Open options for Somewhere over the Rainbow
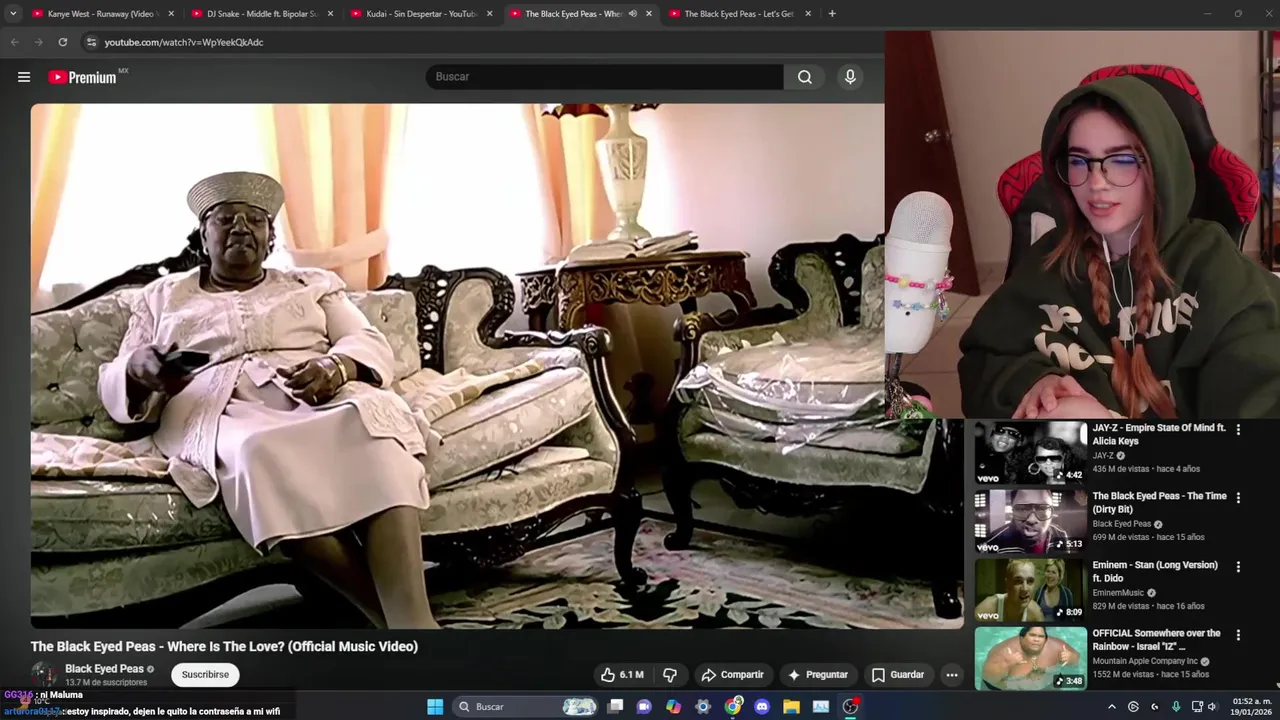This screenshot has width=1280, height=720. pyautogui.click(x=1238, y=634)
